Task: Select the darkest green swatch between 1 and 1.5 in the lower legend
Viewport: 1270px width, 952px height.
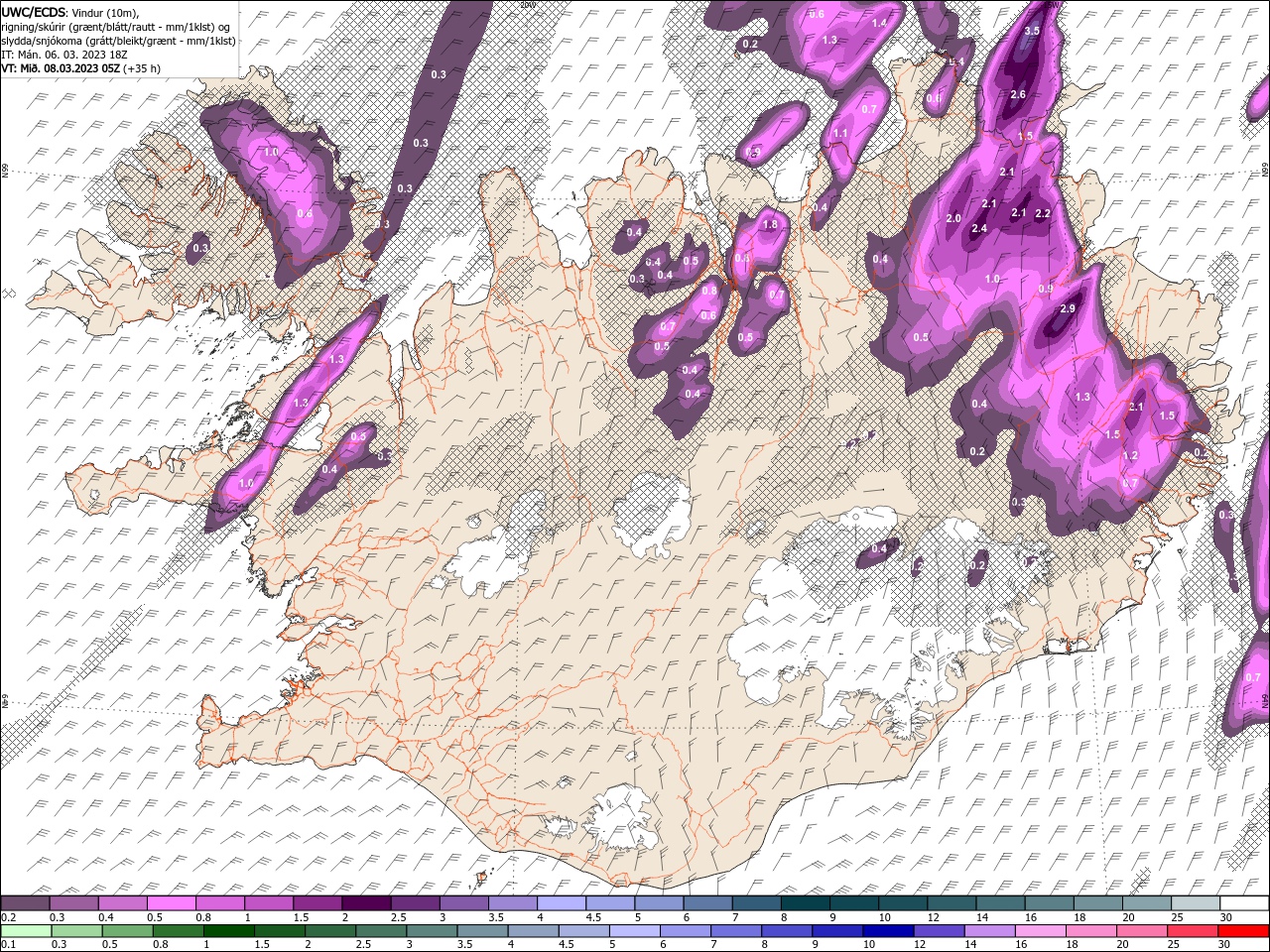Action: (x=230, y=930)
